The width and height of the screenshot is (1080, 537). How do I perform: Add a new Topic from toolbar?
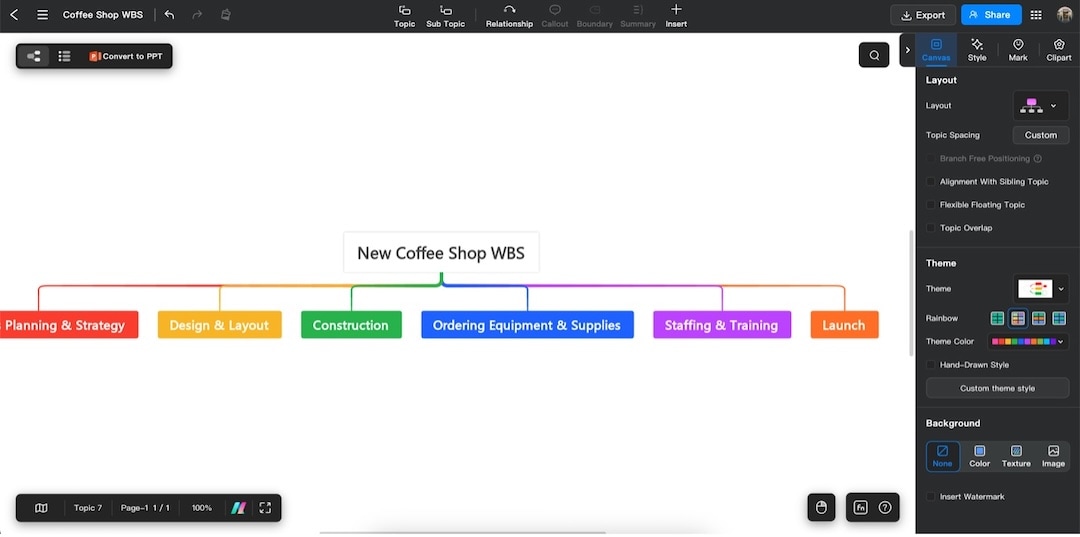coord(404,16)
